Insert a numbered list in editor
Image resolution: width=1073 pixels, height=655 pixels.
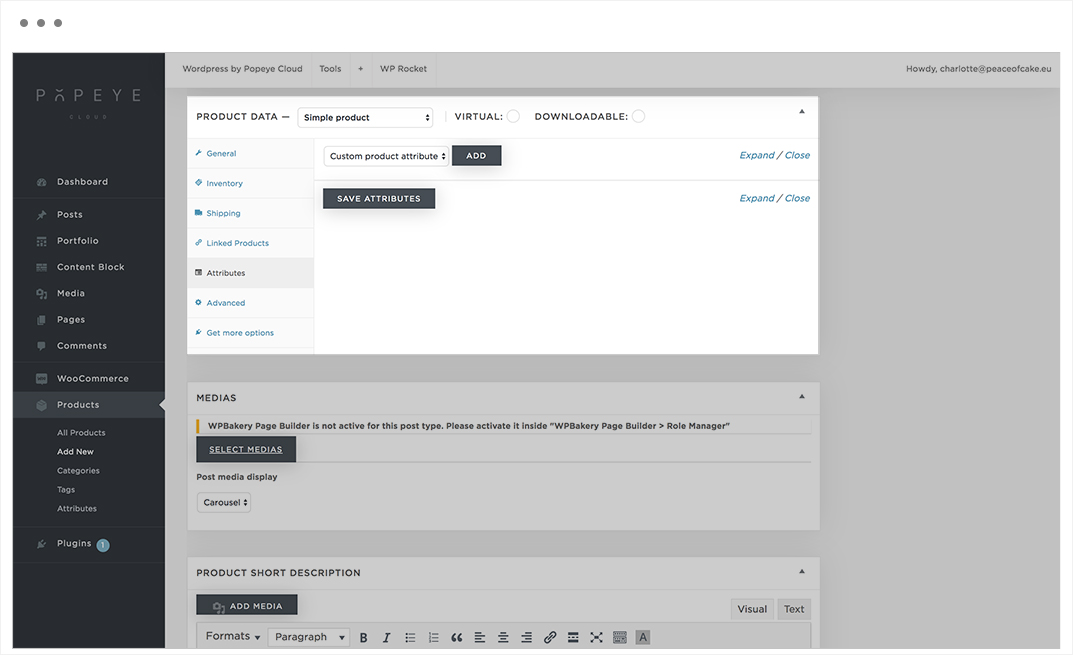click(x=433, y=638)
